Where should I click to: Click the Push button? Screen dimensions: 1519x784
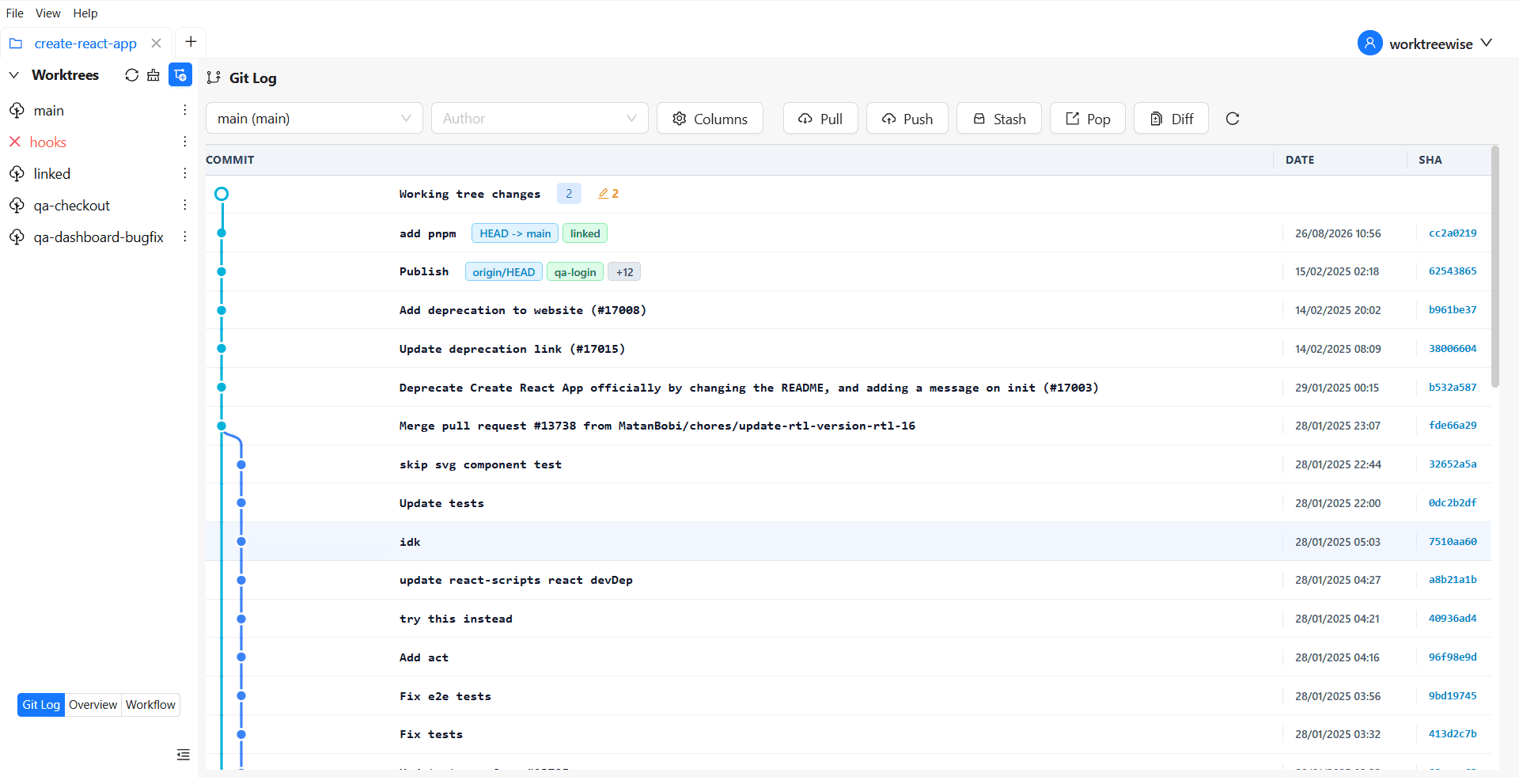(907, 119)
